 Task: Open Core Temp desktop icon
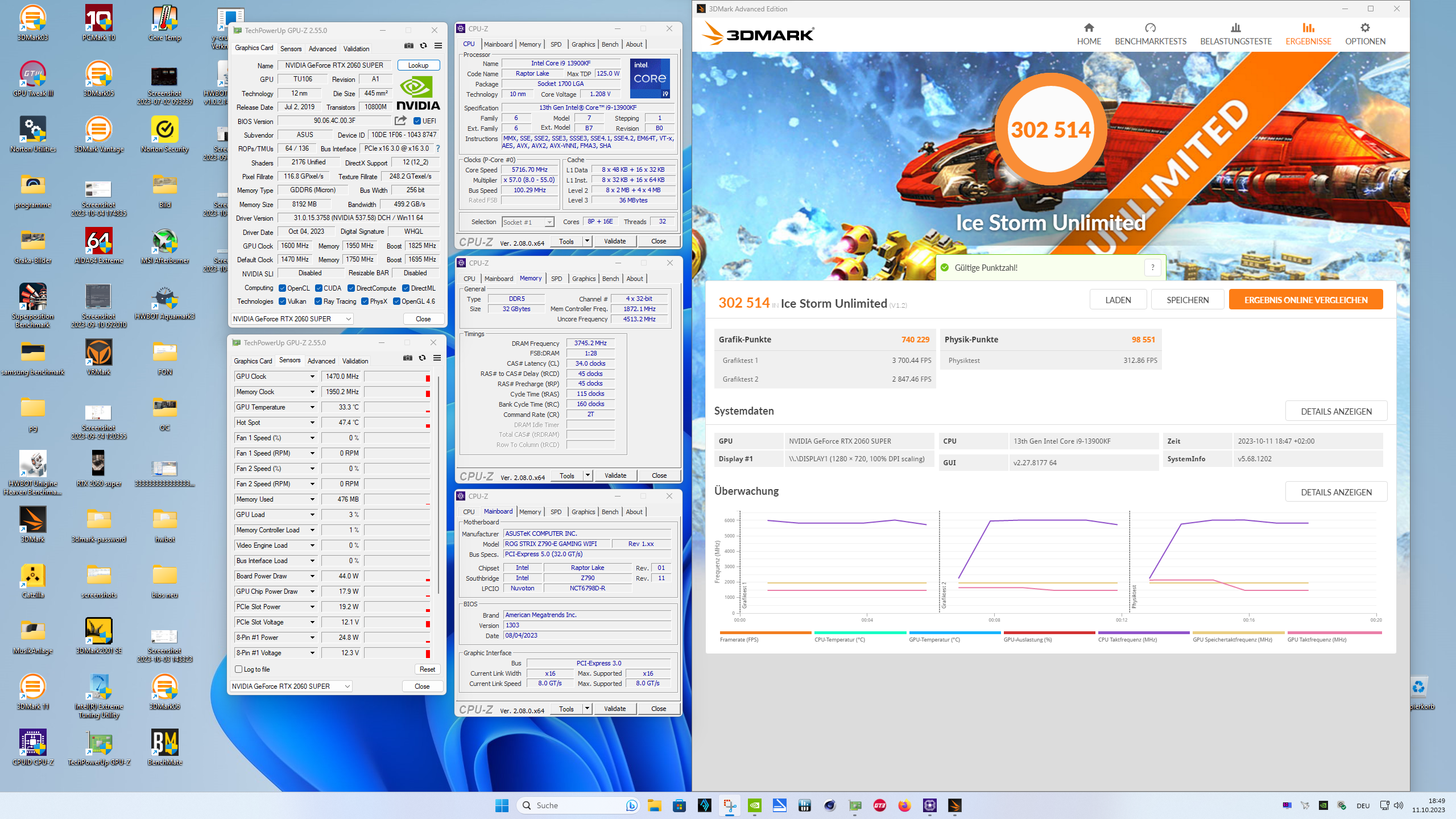click(165, 23)
